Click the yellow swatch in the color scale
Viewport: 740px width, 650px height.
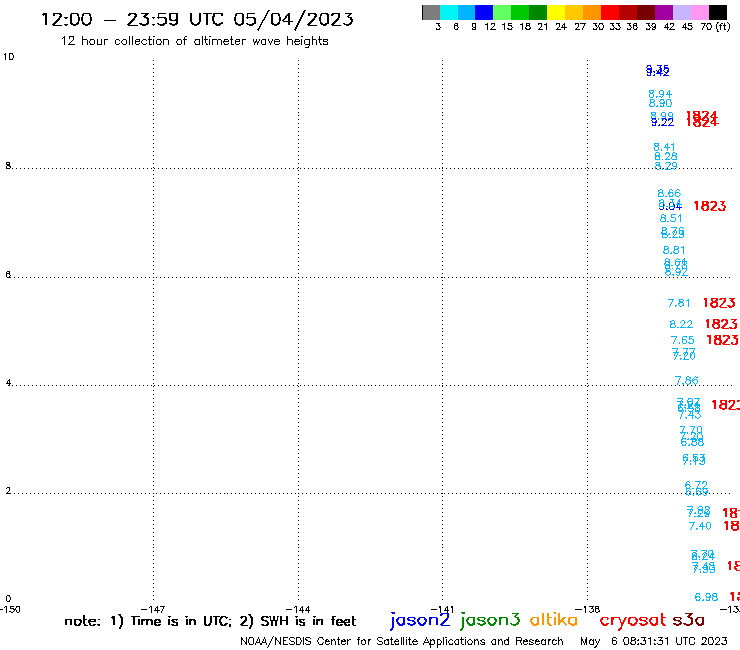[x=556, y=12]
